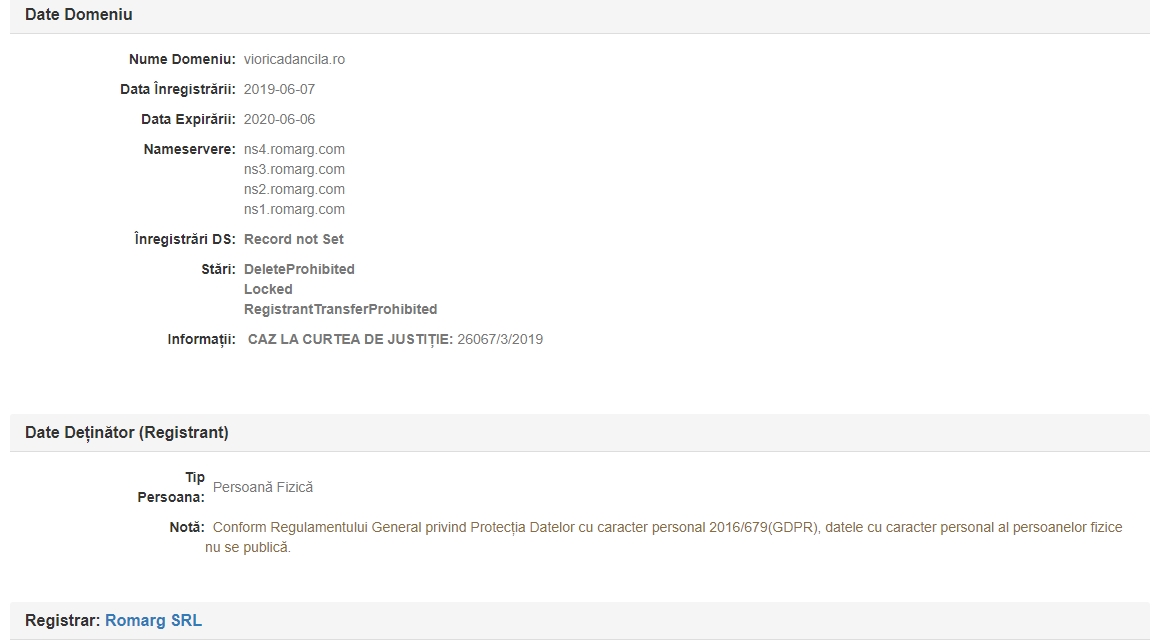1157x640 pixels.
Task: Select the expiration date 2020-06-06
Action: (279, 119)
